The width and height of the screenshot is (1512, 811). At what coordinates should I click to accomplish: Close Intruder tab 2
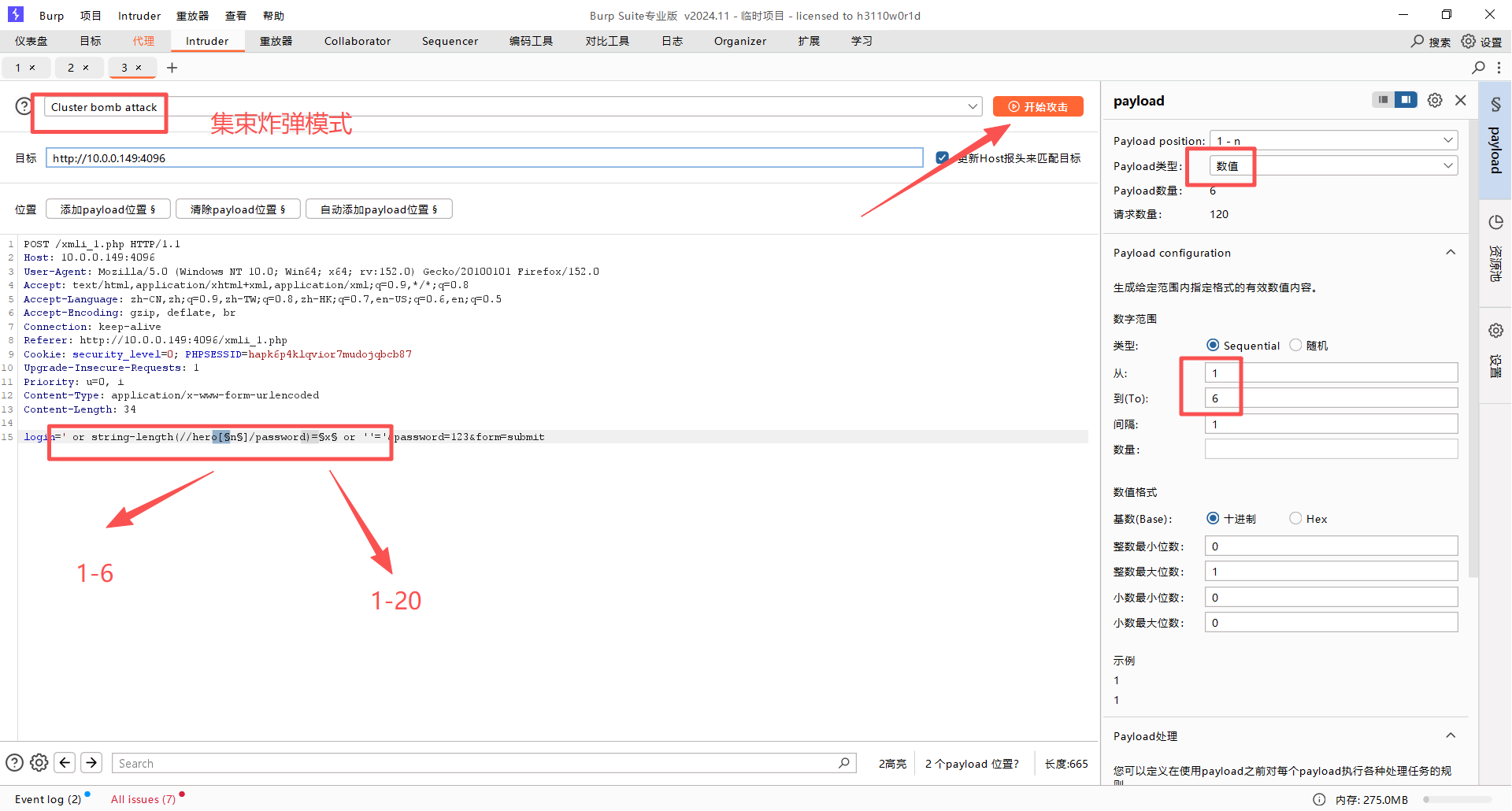[86, 68]
